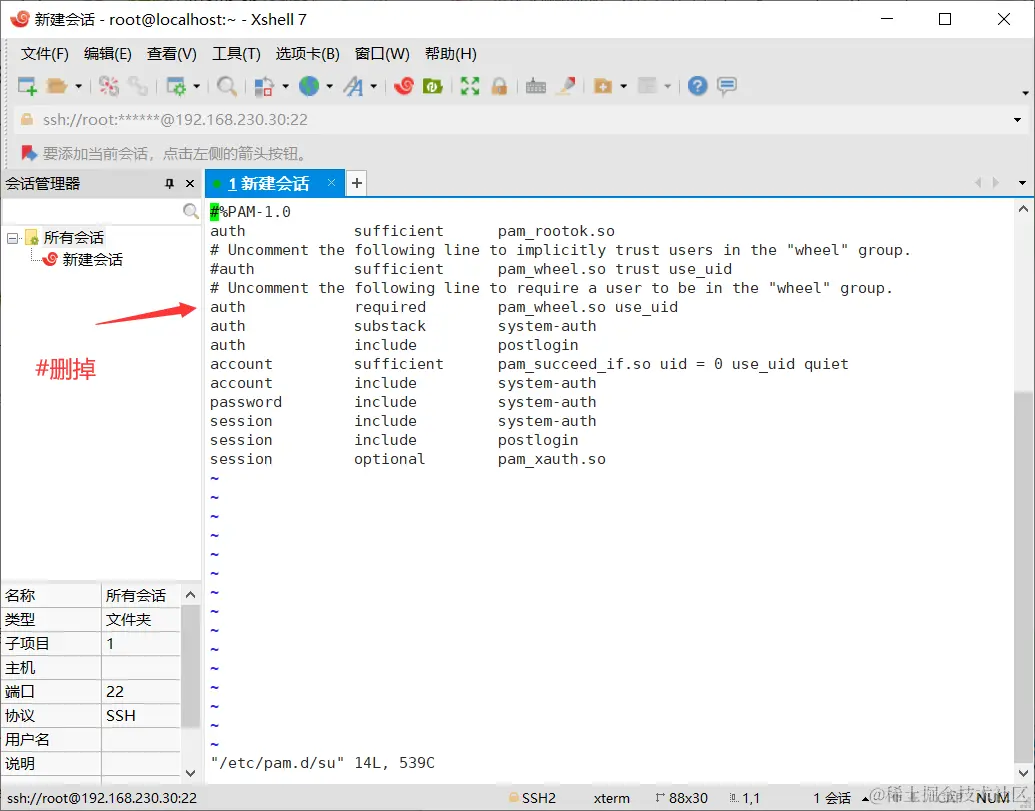The width and height of the screenshot is (1035, 811).
Task: Expand the address bar history dropdown
Action: pyautogui.click(x=1017, y=120)
